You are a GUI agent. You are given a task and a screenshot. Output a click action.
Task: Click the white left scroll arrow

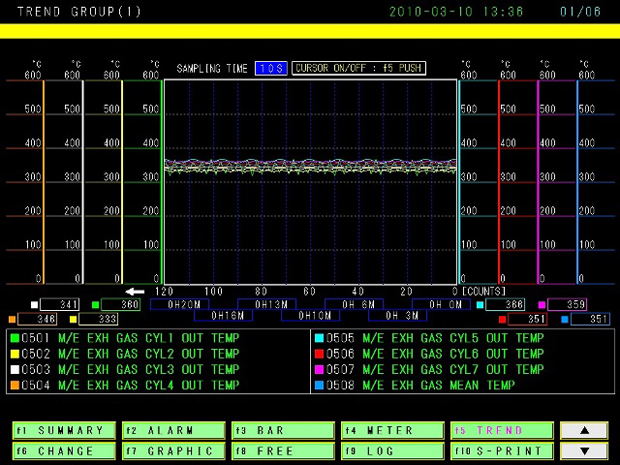pyautogui.click(x=134, y=292)
